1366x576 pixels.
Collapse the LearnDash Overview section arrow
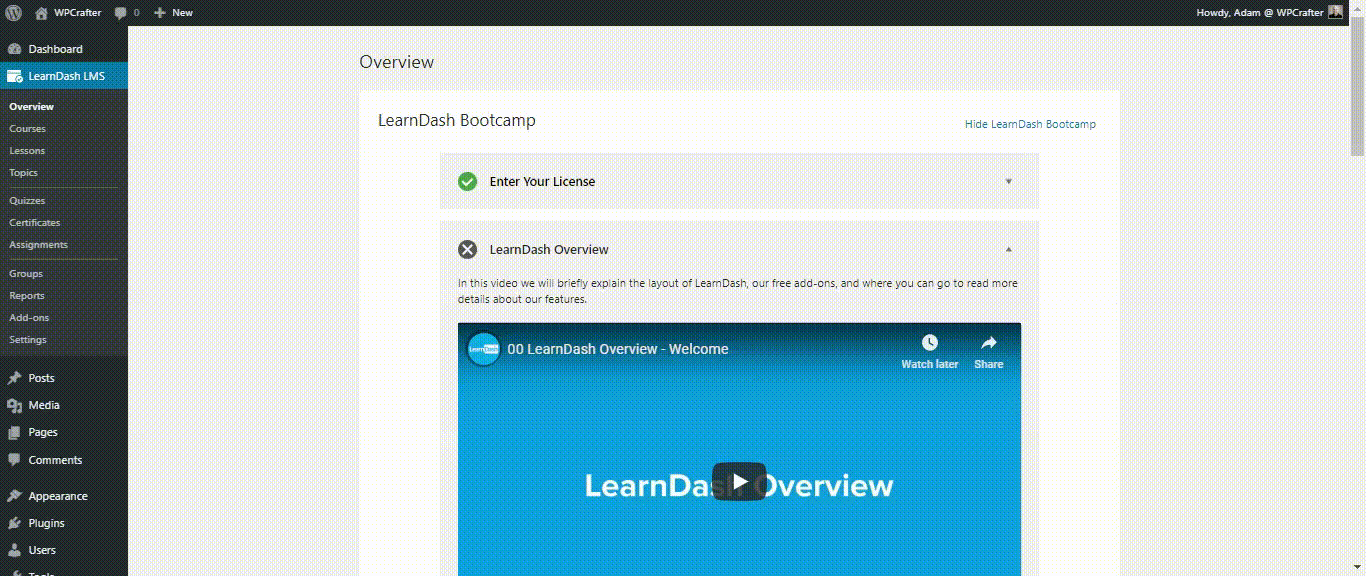click(x=1008, y=249)
